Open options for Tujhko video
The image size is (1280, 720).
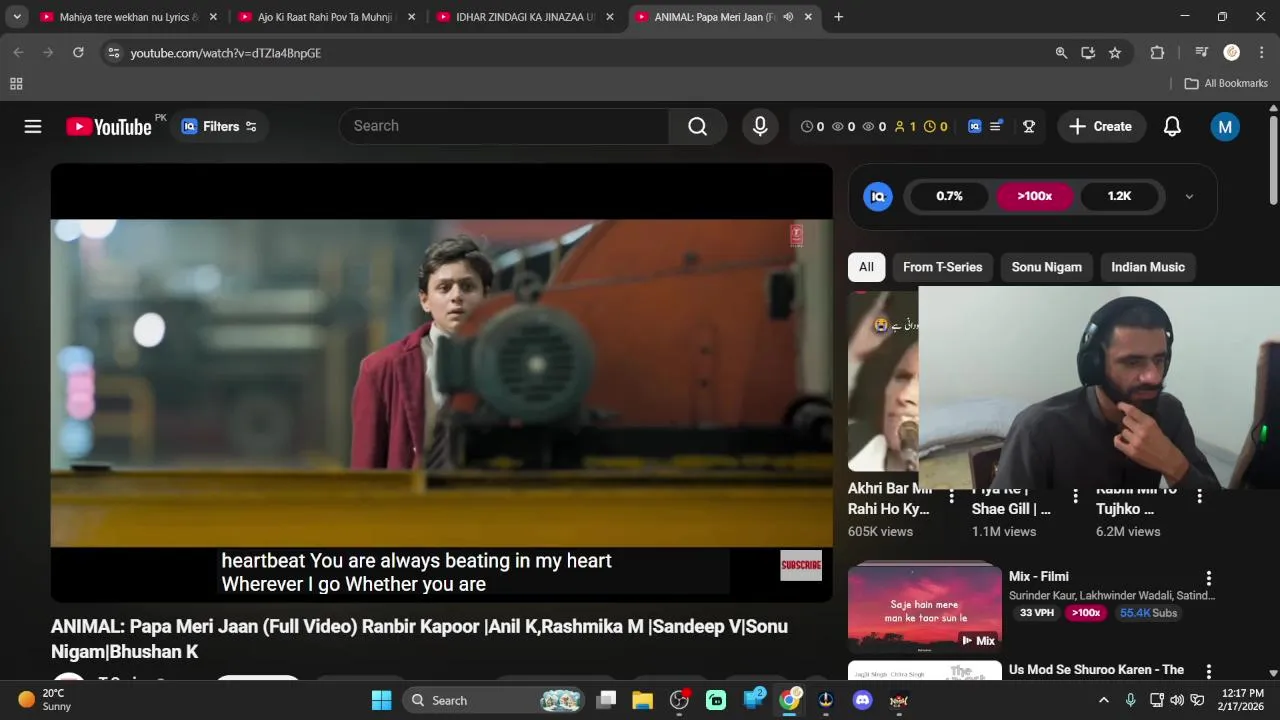click(x=1199, y=497)
